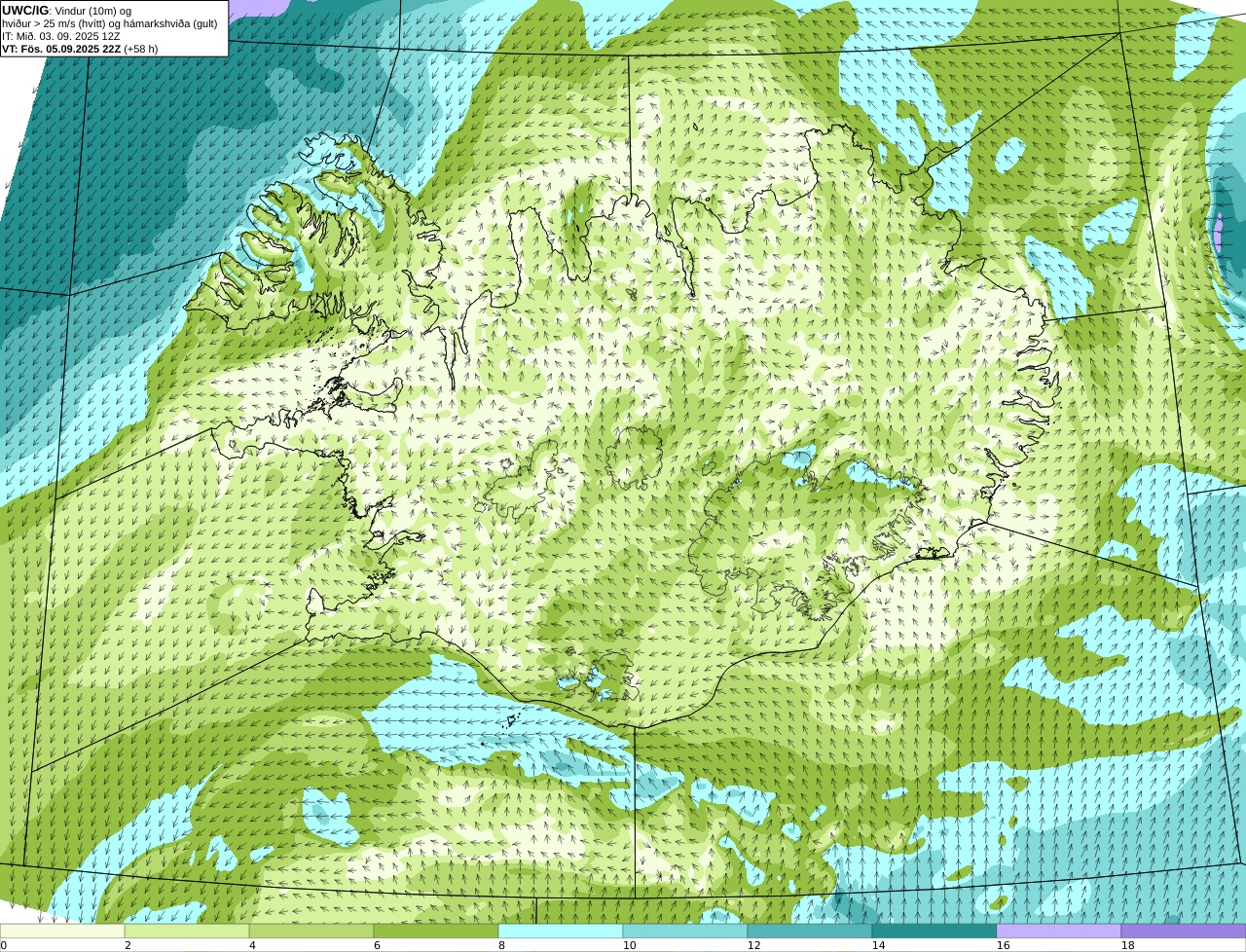Screen dimensions: 1246x952
Task: Click the 'UWC/IG: Vindur (10m) og' title line
Action: (67, 11)
